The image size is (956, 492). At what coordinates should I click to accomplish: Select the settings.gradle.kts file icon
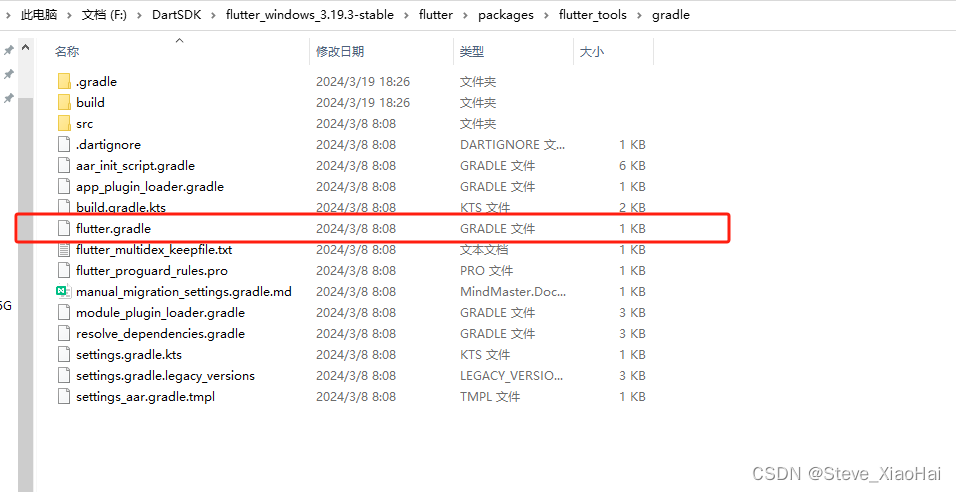point(64,354)
